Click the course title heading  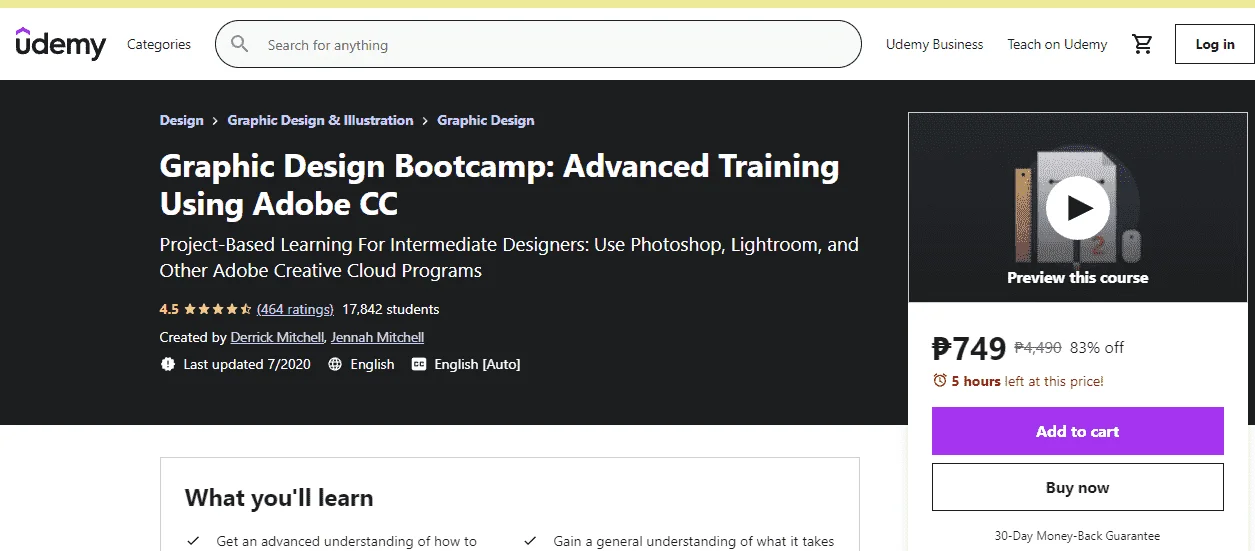point(499,184)
